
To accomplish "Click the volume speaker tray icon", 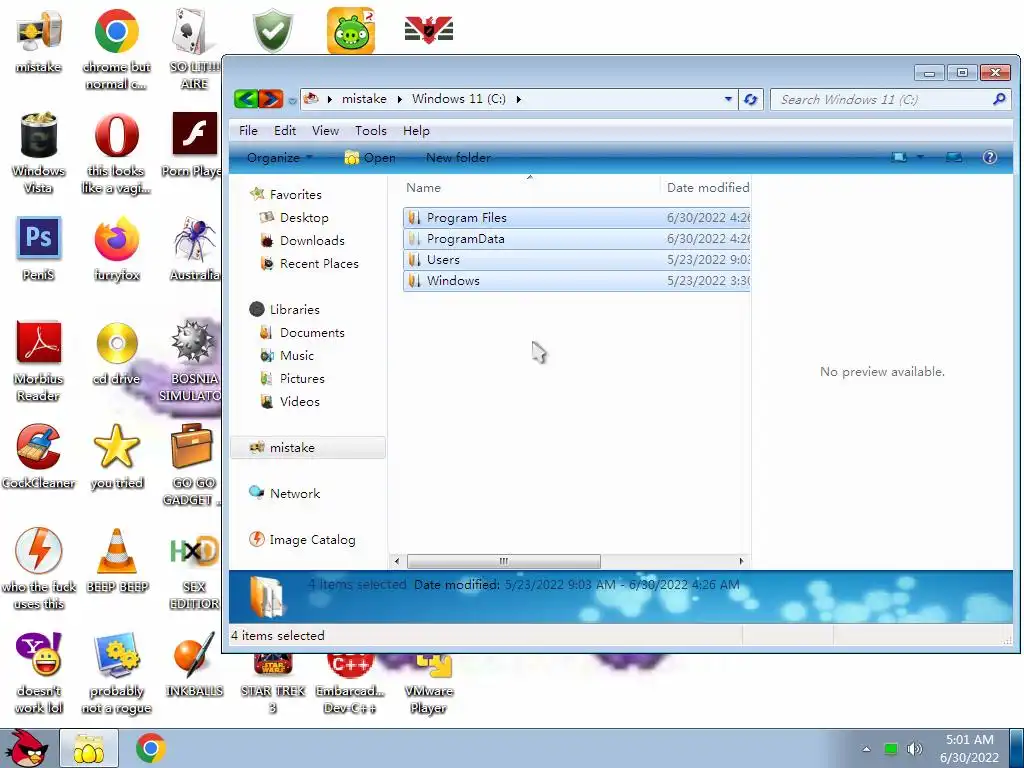I will point(915,749).
